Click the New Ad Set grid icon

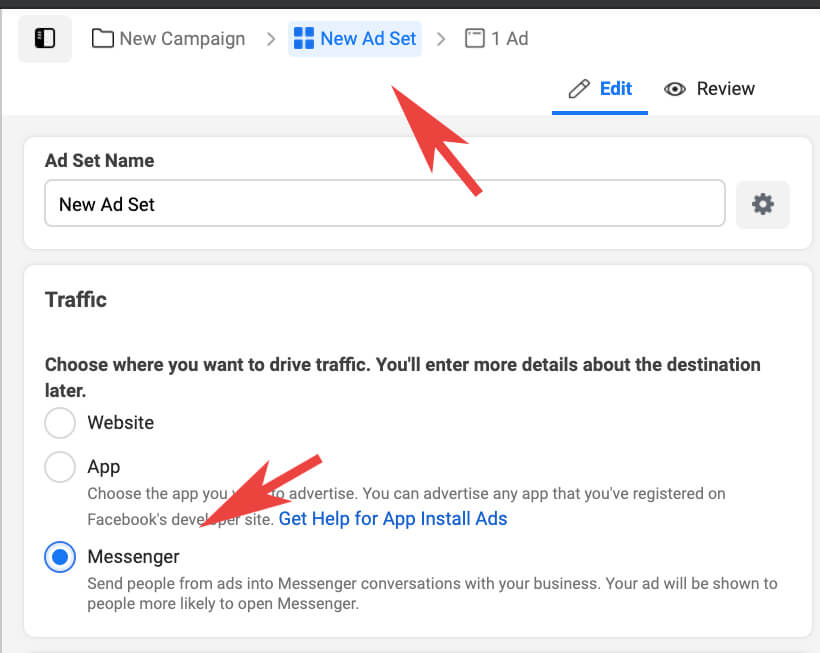point(303,39)
